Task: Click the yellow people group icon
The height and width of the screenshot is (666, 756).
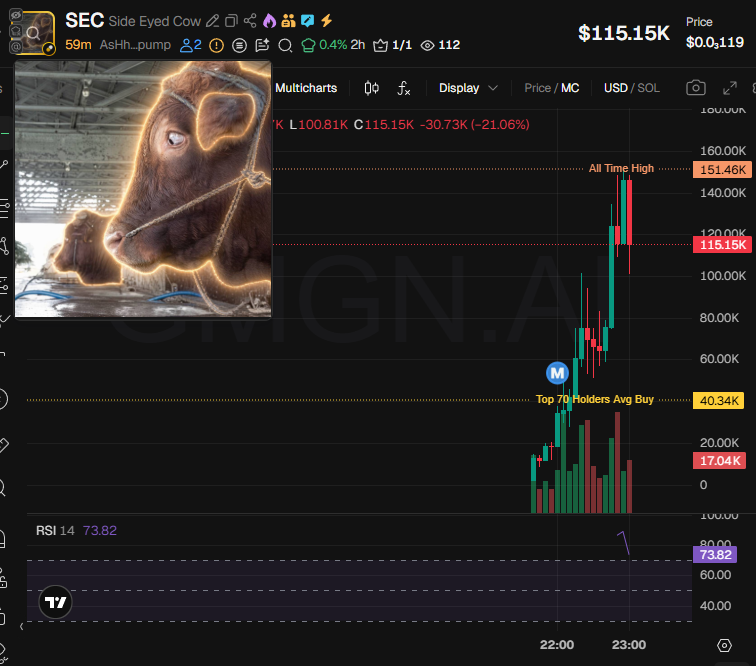Action: [x=288, y=21]
